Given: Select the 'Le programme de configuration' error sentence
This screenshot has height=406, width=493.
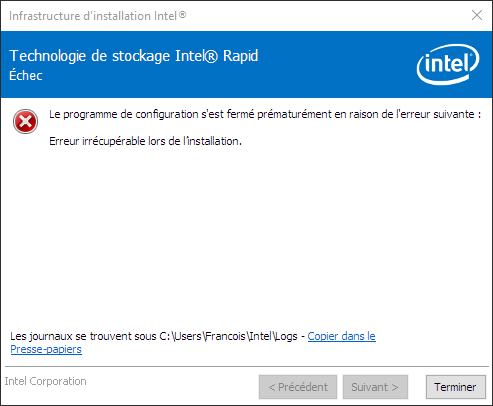Looking at the screenshot, I should click(265, 114).
